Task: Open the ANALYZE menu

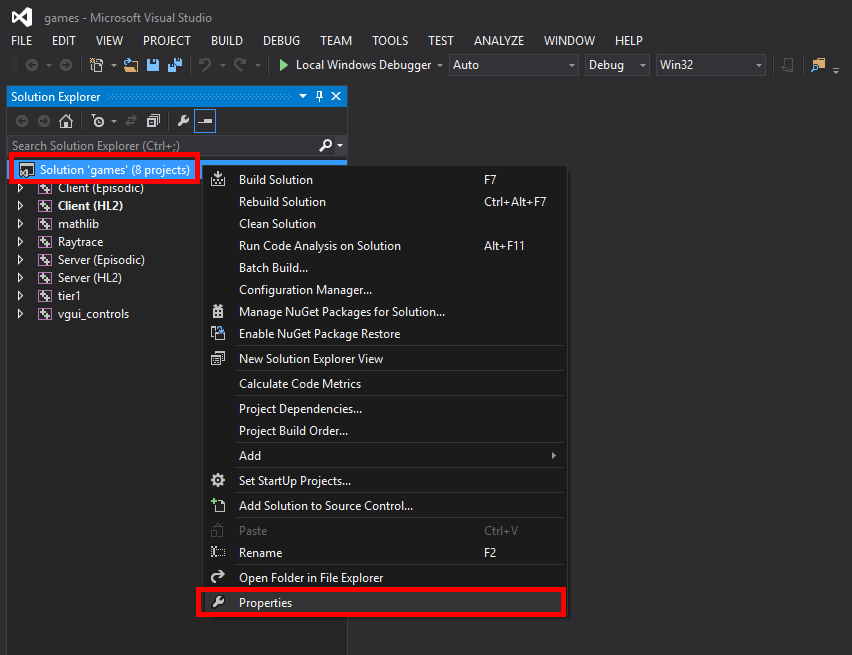Action: tap(499, 41)
